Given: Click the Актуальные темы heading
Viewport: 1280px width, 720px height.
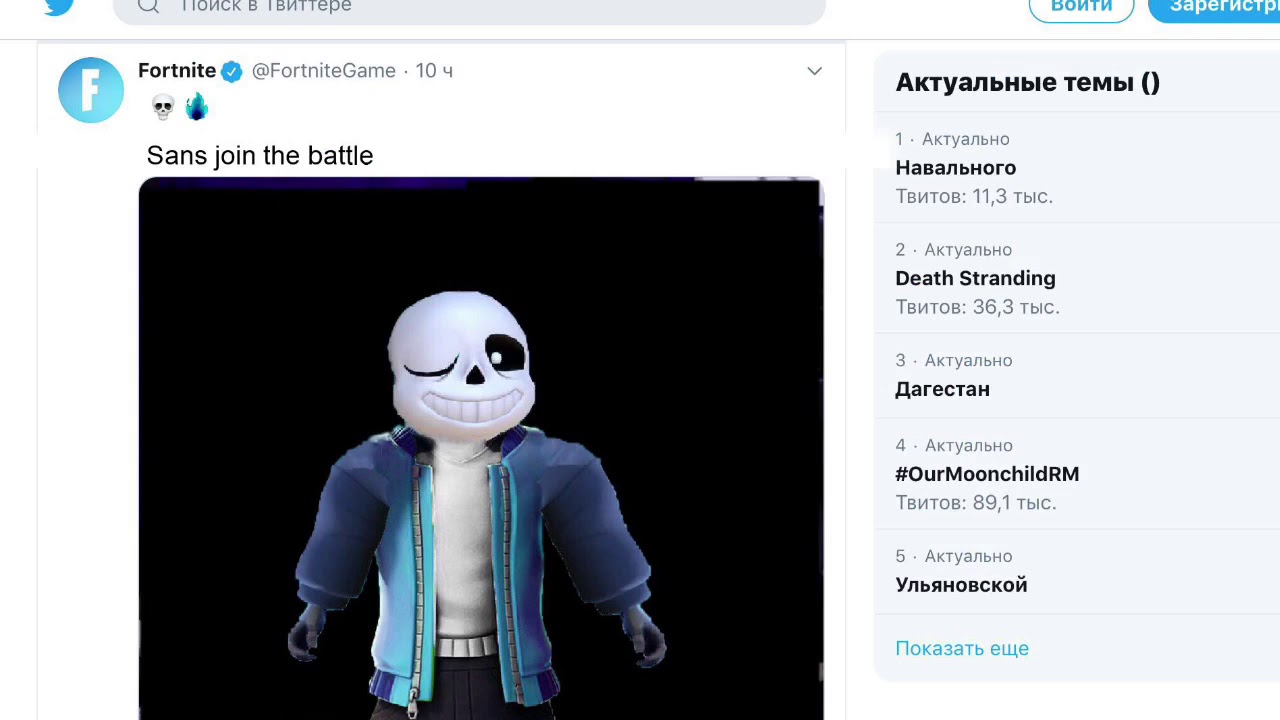Looking at the screenshot, I should [x=1027, y=83].
